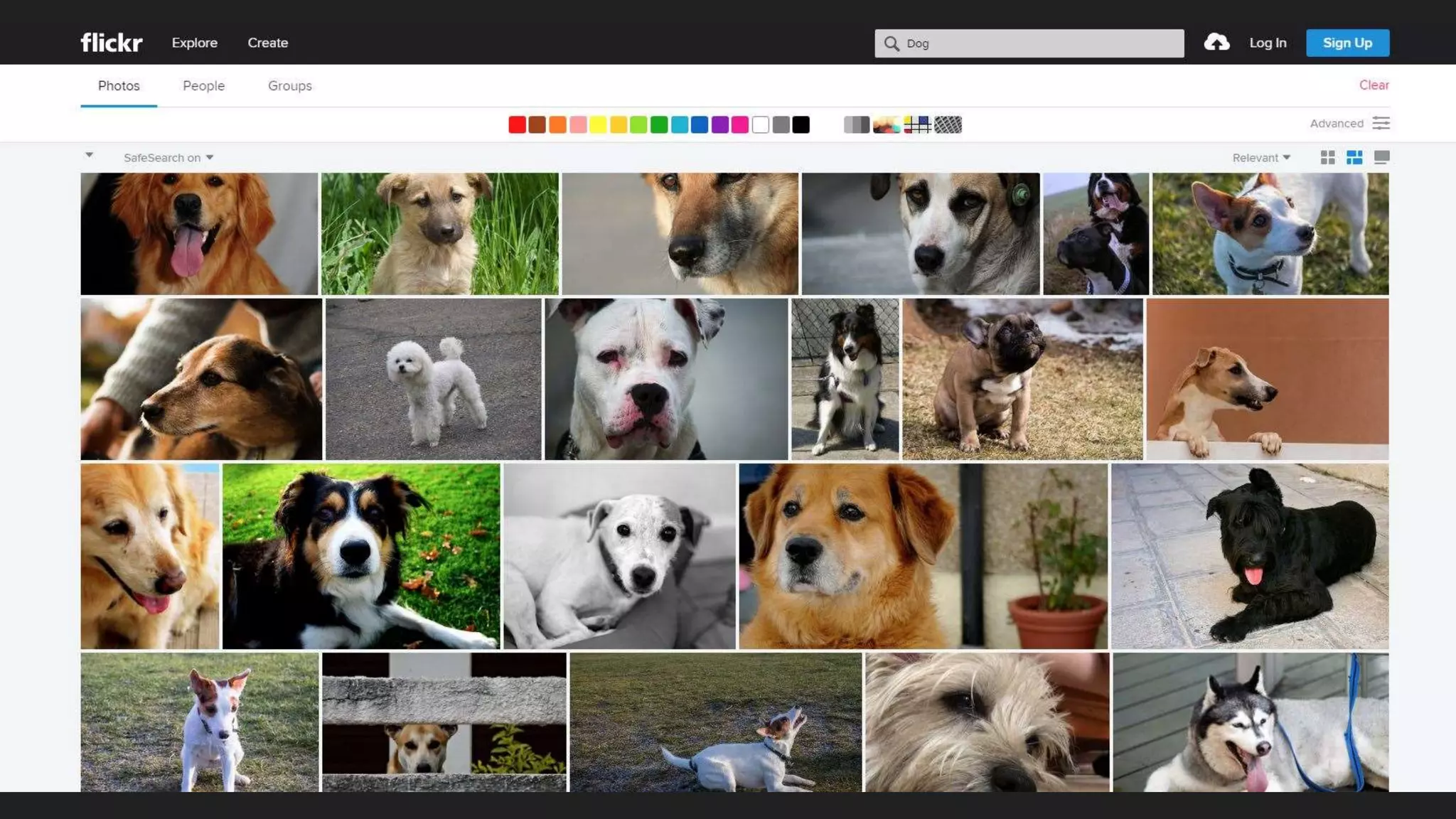Viewport: 1456px width, 819px height.
Task: Collapse the search filters panel
Action: point(90,155)
